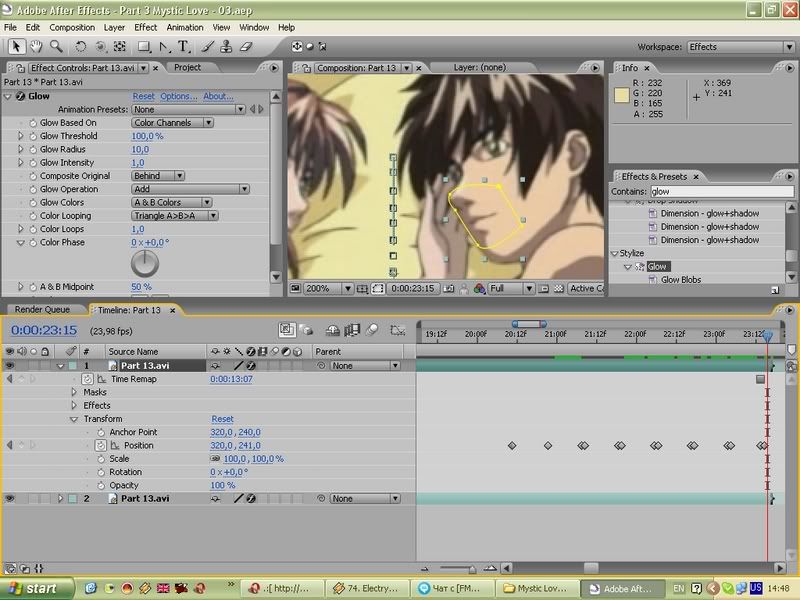Collapse the Transform group in timeline
This screenshot has width=800, height=600.
(74, 419)
